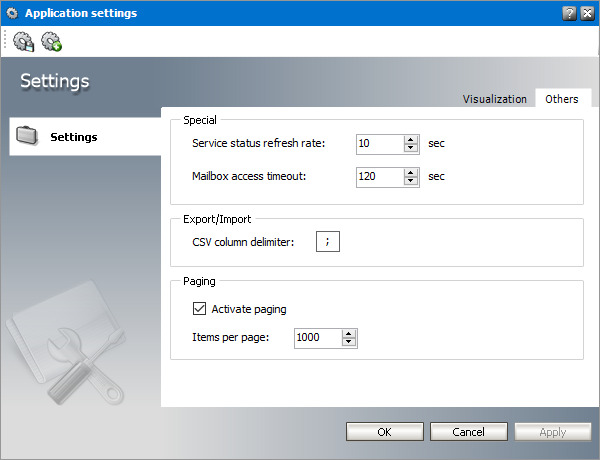This screenshot has width=600, height=460.
Task: Click the gear icon with green plus
Action: click(x=52, y=41)
